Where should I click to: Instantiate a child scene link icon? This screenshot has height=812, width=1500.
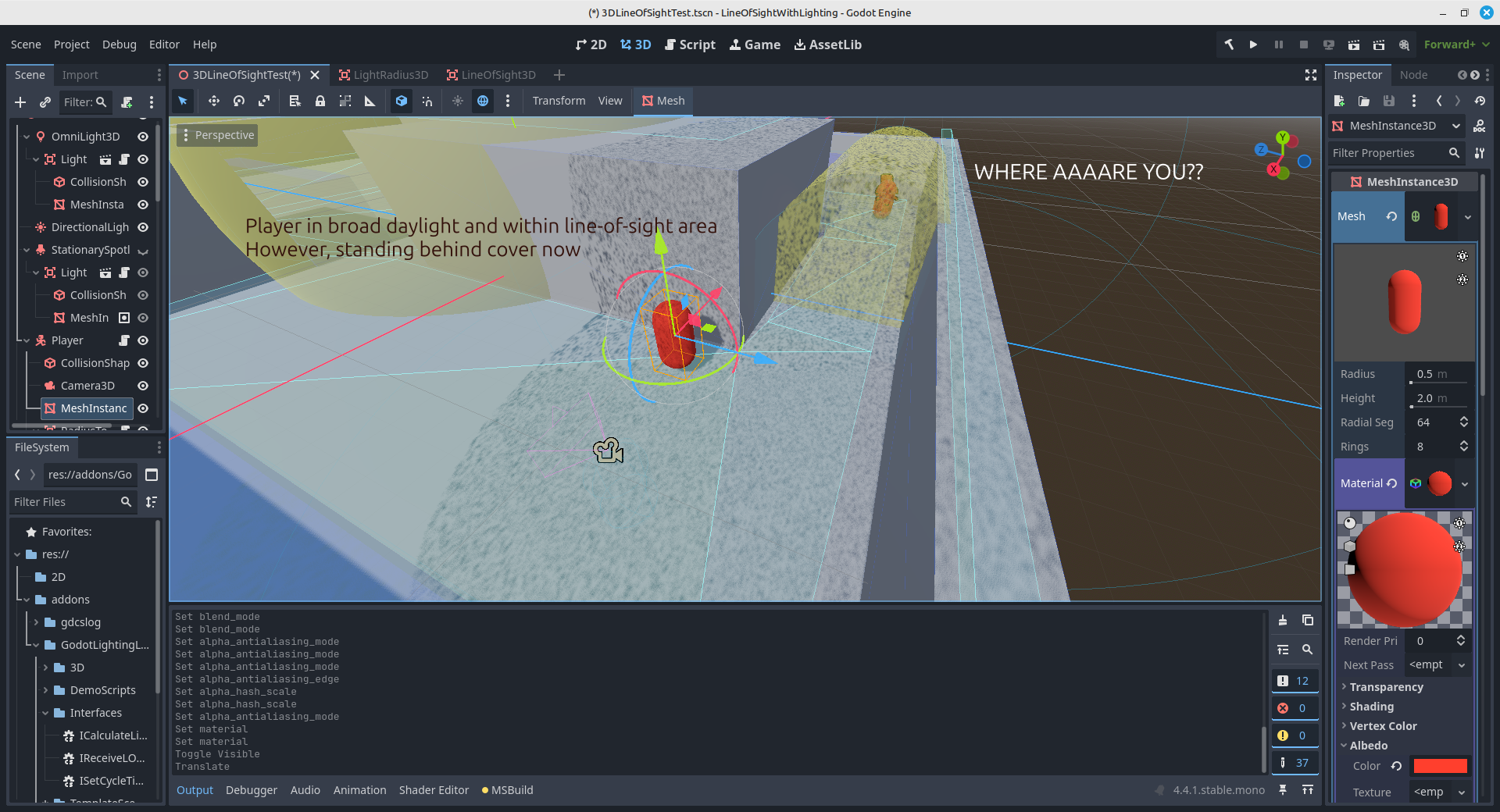click(x=45, y=102)
